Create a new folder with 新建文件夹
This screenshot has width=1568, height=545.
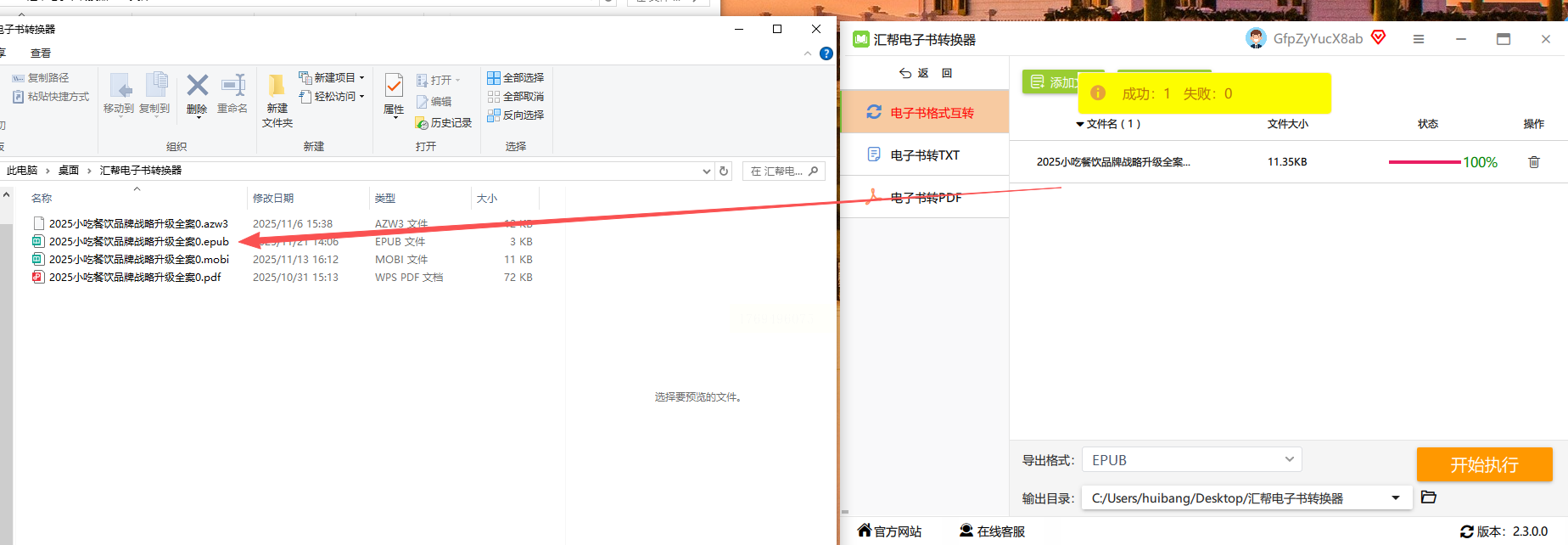click(277, 100)
